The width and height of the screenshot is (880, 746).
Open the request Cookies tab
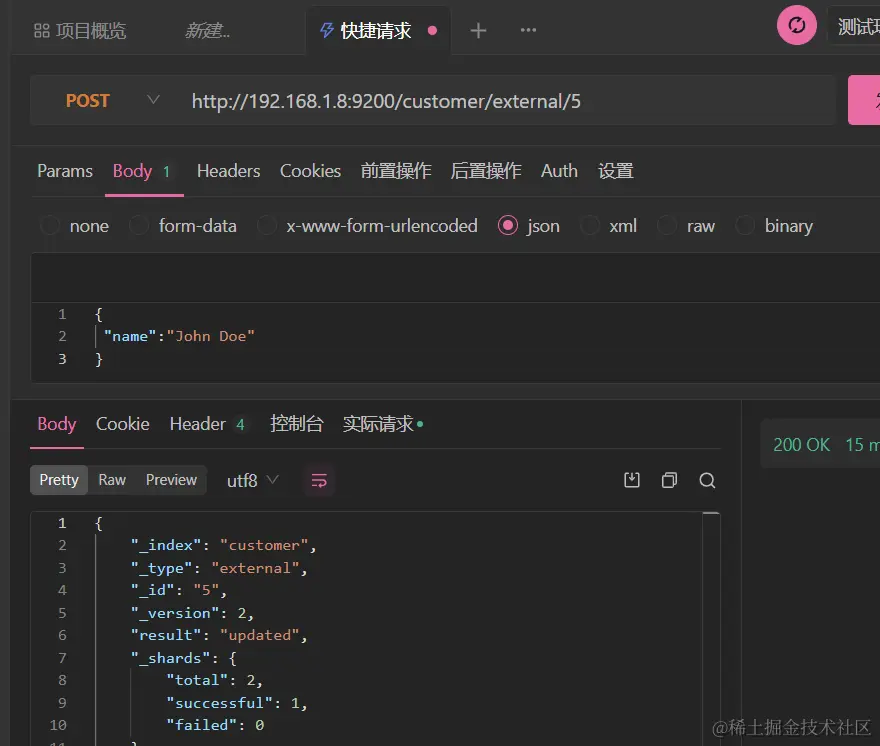point(310,171)
